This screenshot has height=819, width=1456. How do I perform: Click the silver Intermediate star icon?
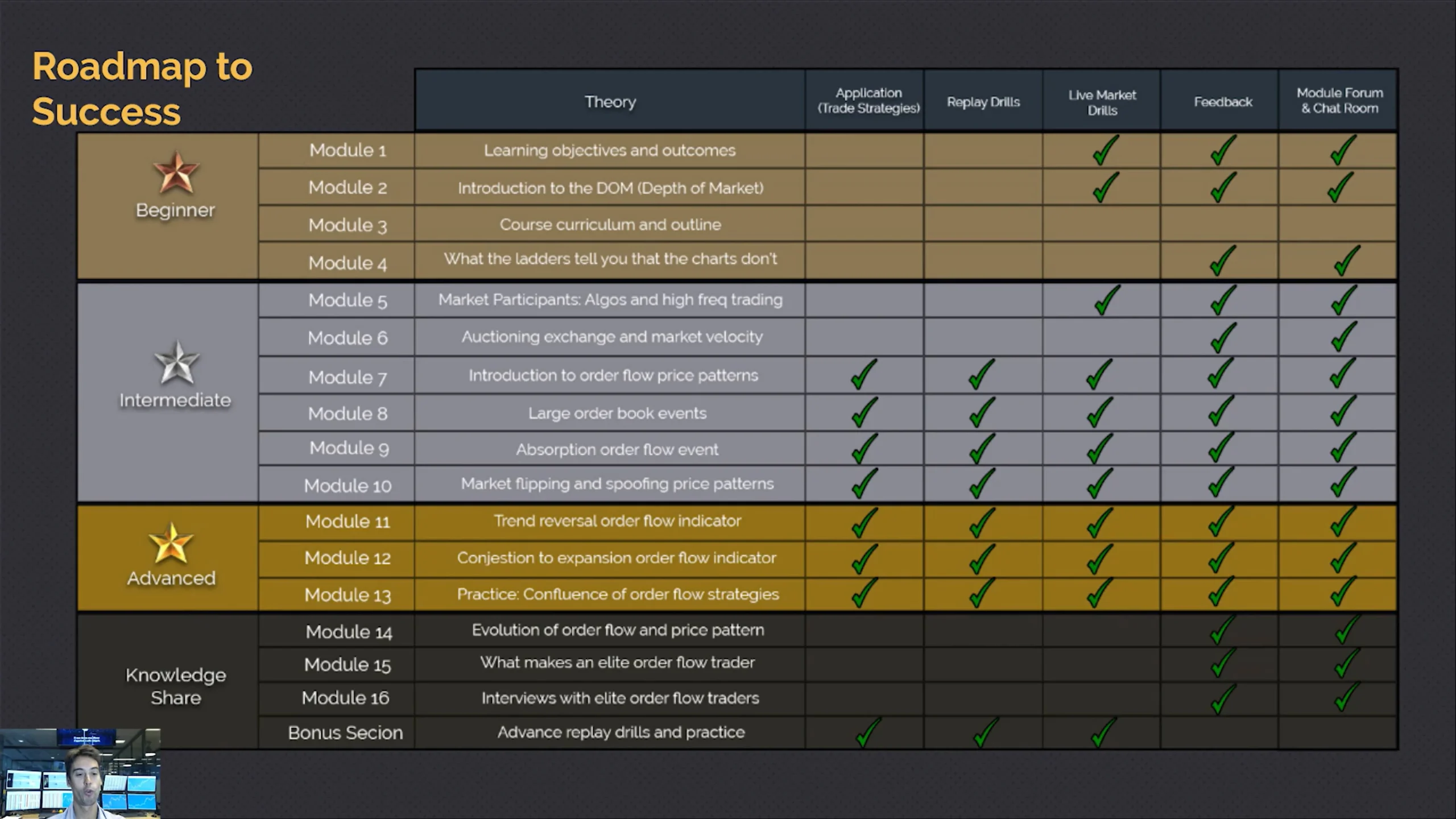[x=176, y=363]
